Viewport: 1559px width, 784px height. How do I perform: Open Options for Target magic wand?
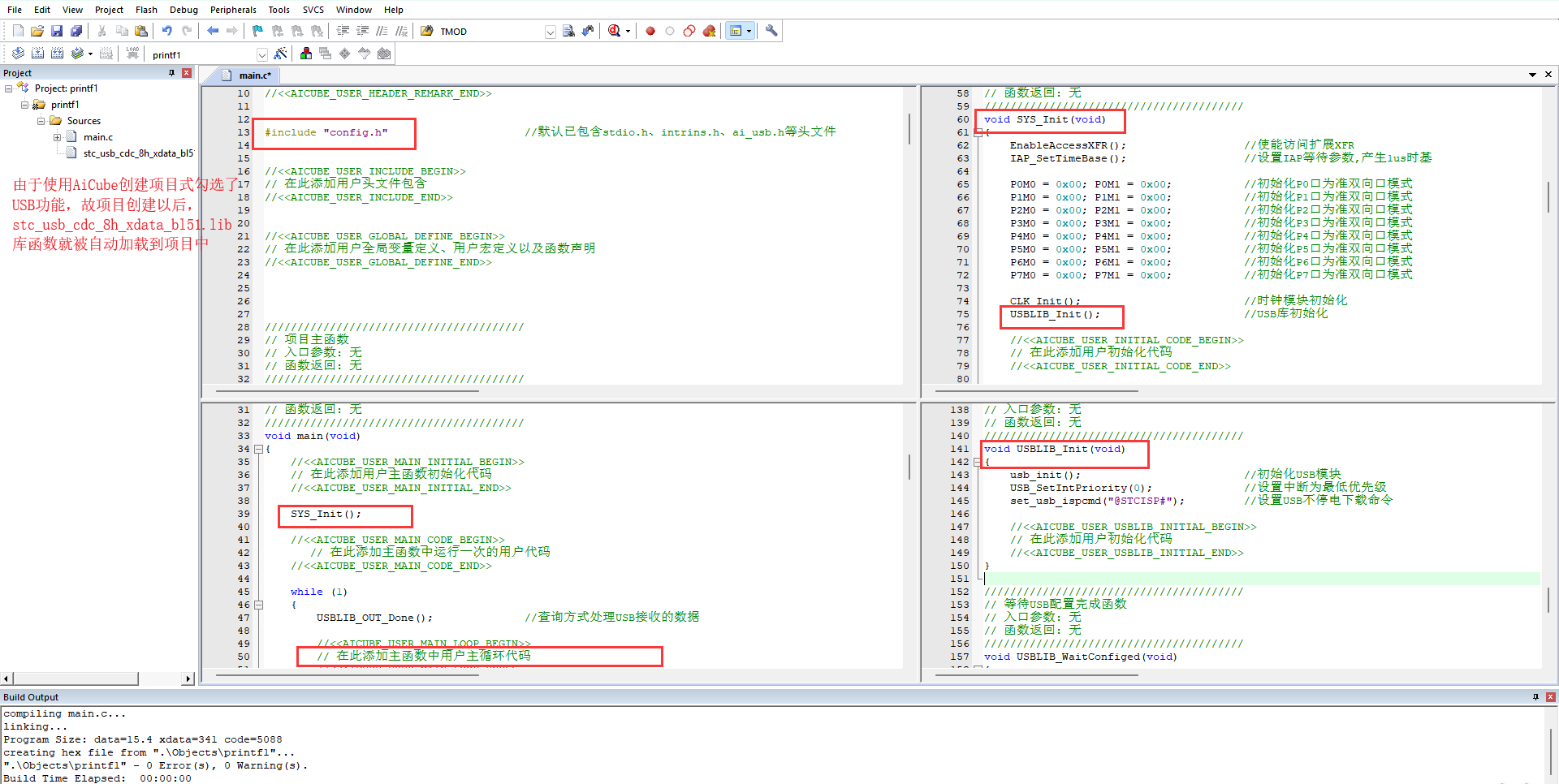coord(280,54)
